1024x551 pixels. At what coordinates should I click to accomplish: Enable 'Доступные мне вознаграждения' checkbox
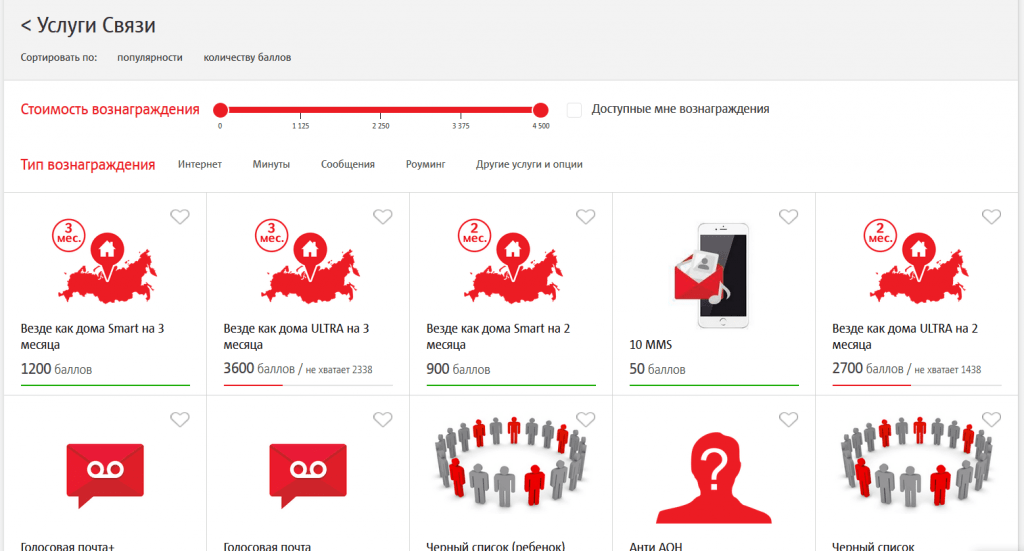(x=575, y=110)
